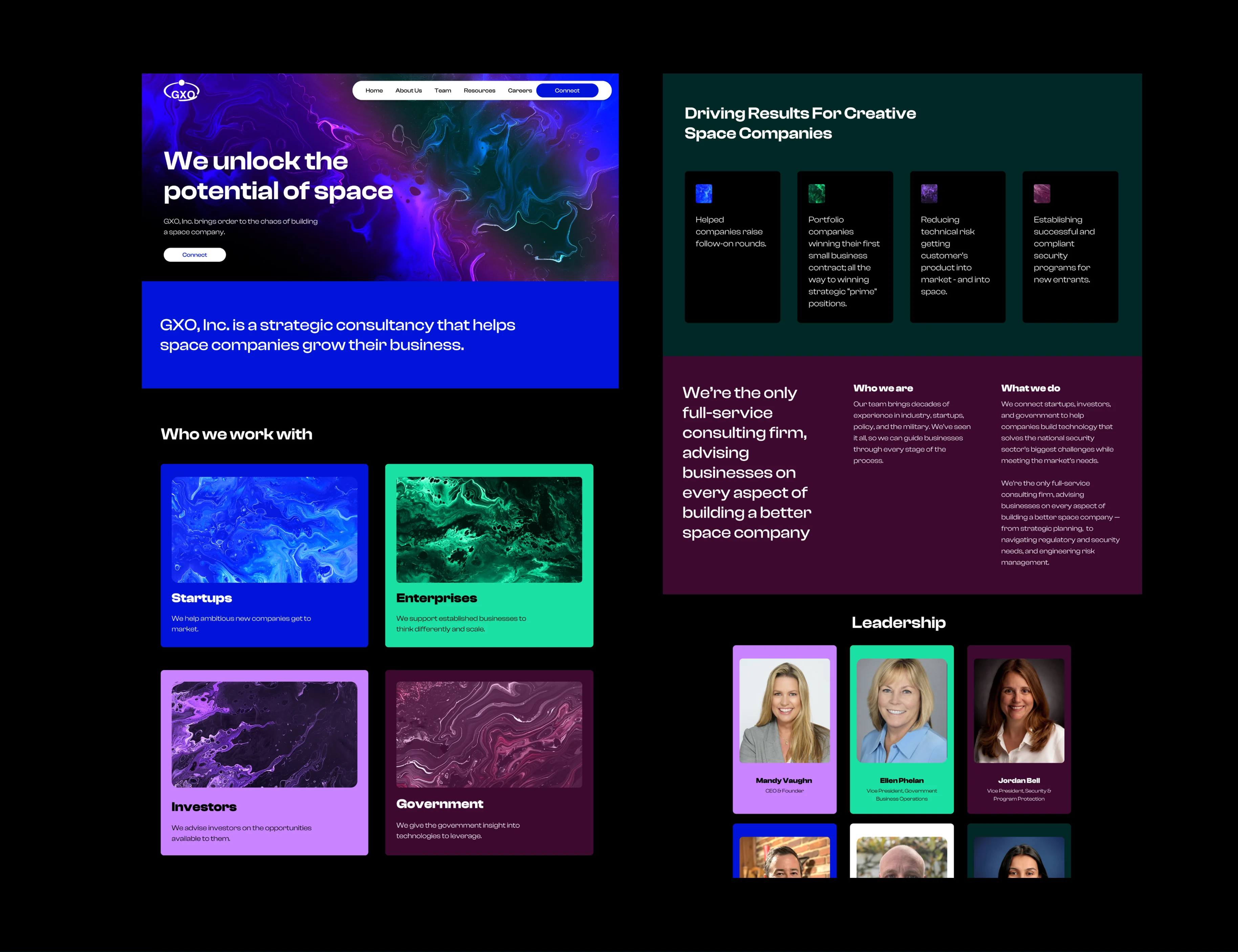Click the 'We unlock the potential of space' headline

tap(278, 176)
